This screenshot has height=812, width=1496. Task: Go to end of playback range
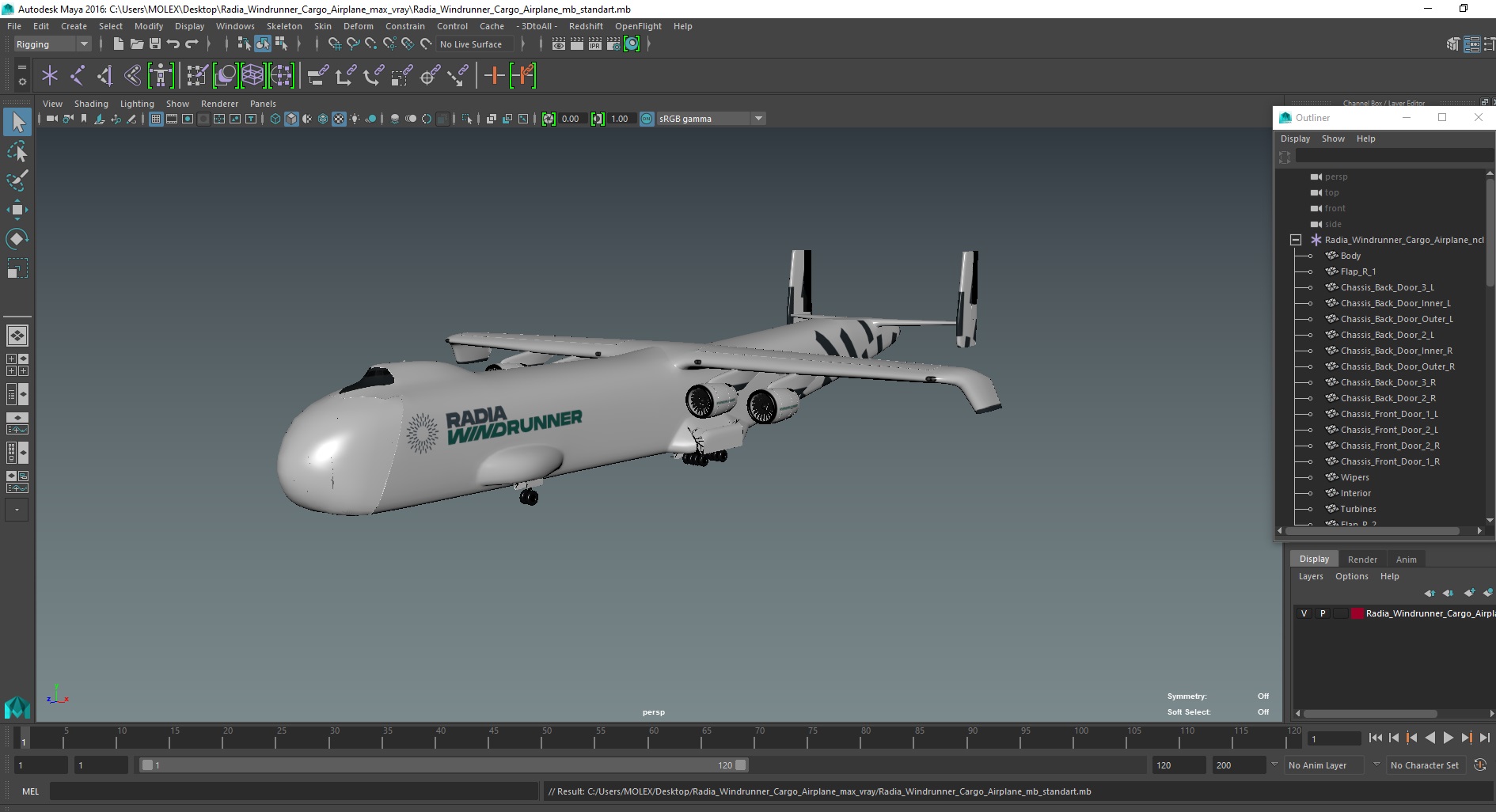tap(1485, 738)
